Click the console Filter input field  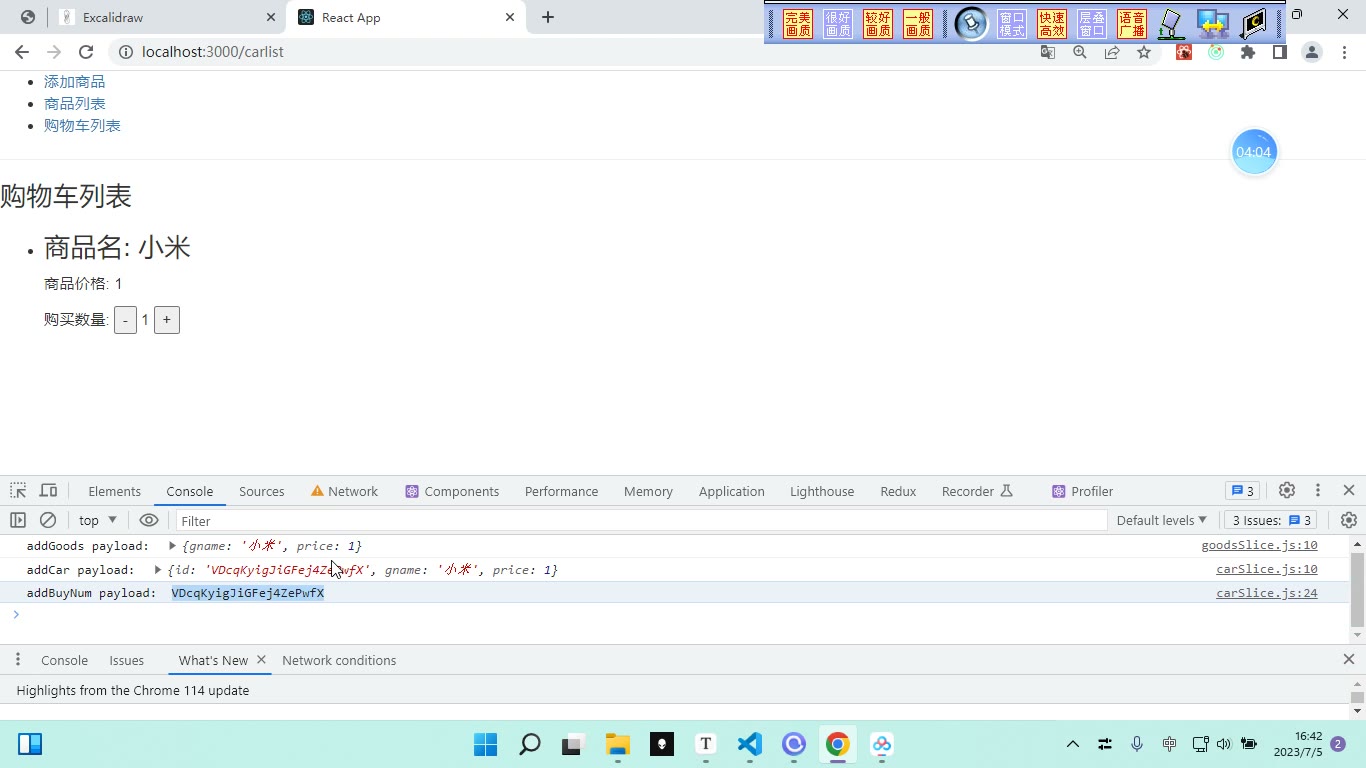point(642,520)
